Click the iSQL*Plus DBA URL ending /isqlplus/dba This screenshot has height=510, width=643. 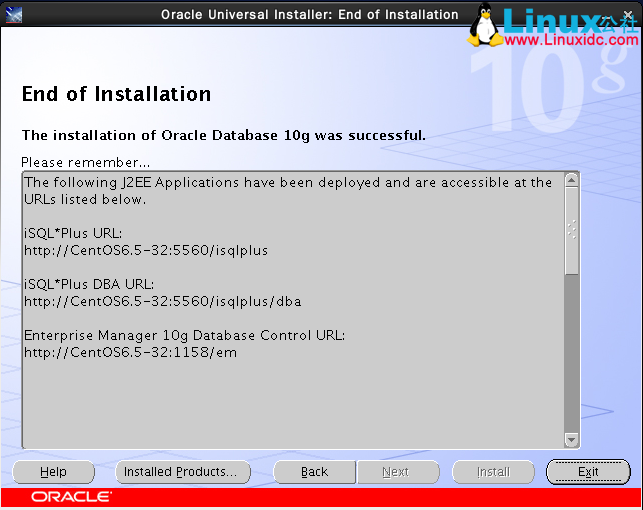click(x=163, y=301)
